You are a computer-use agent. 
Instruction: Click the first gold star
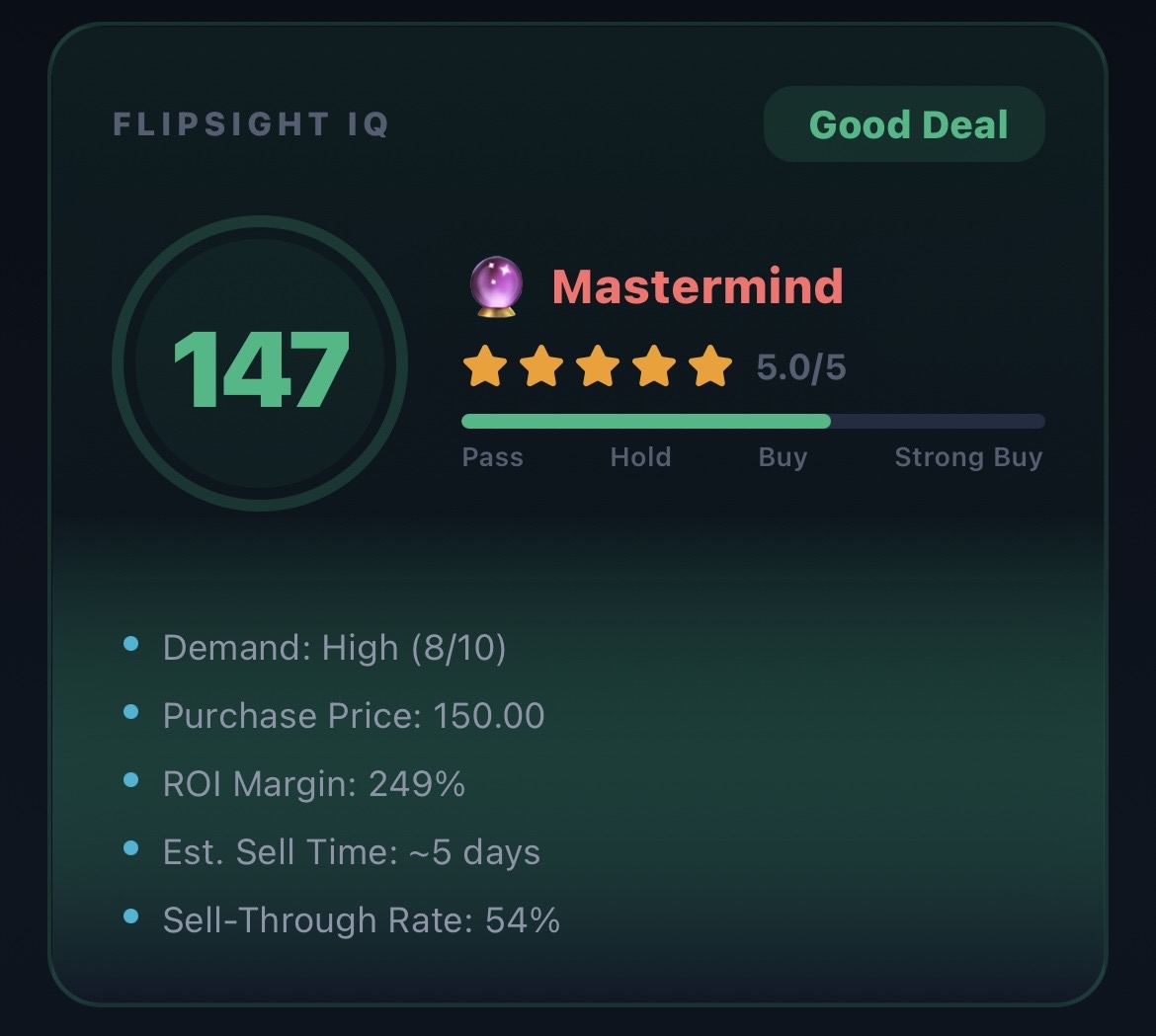[485, 367]
